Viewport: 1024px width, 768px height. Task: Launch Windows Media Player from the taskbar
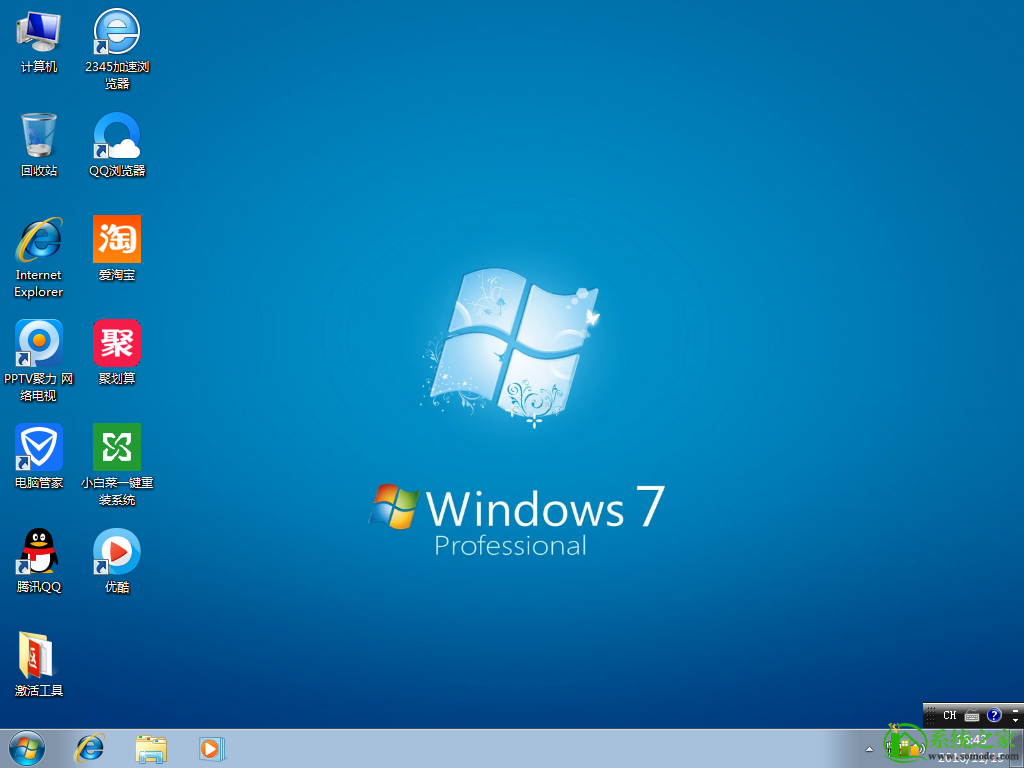(x=211, y=747)
